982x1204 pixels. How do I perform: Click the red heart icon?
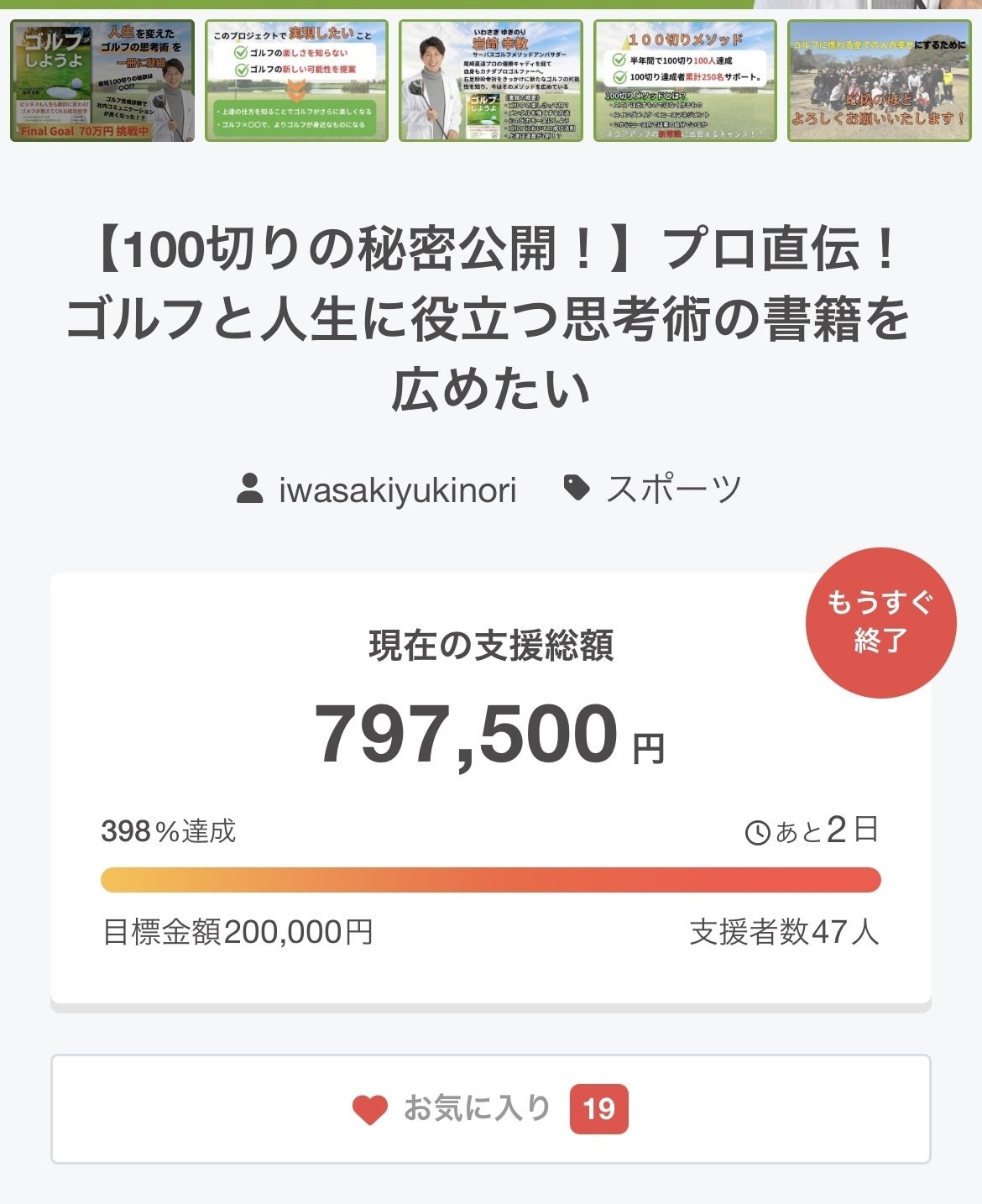click(x=369, y=1109)
